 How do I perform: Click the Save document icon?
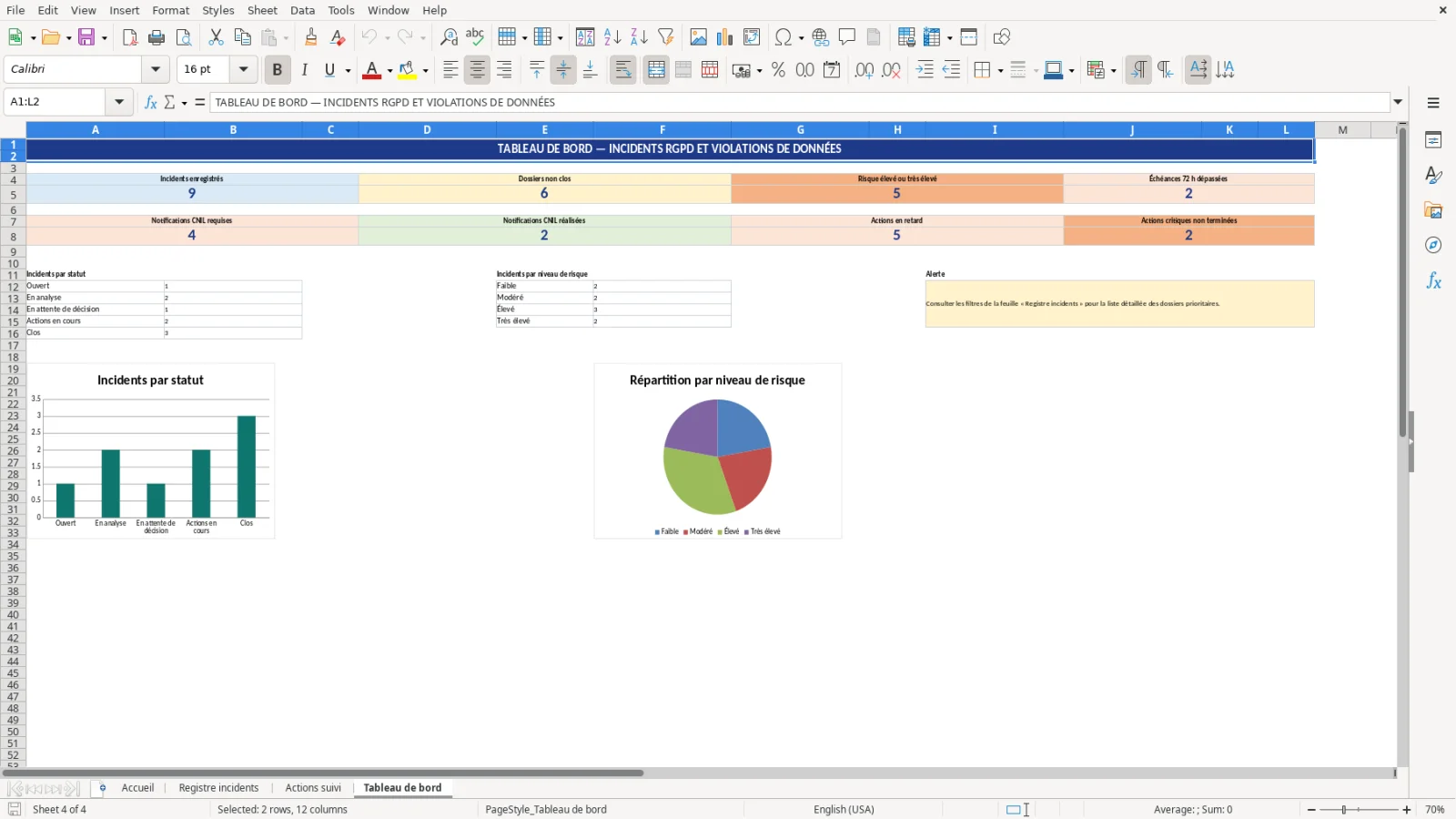tap(86, 37)
